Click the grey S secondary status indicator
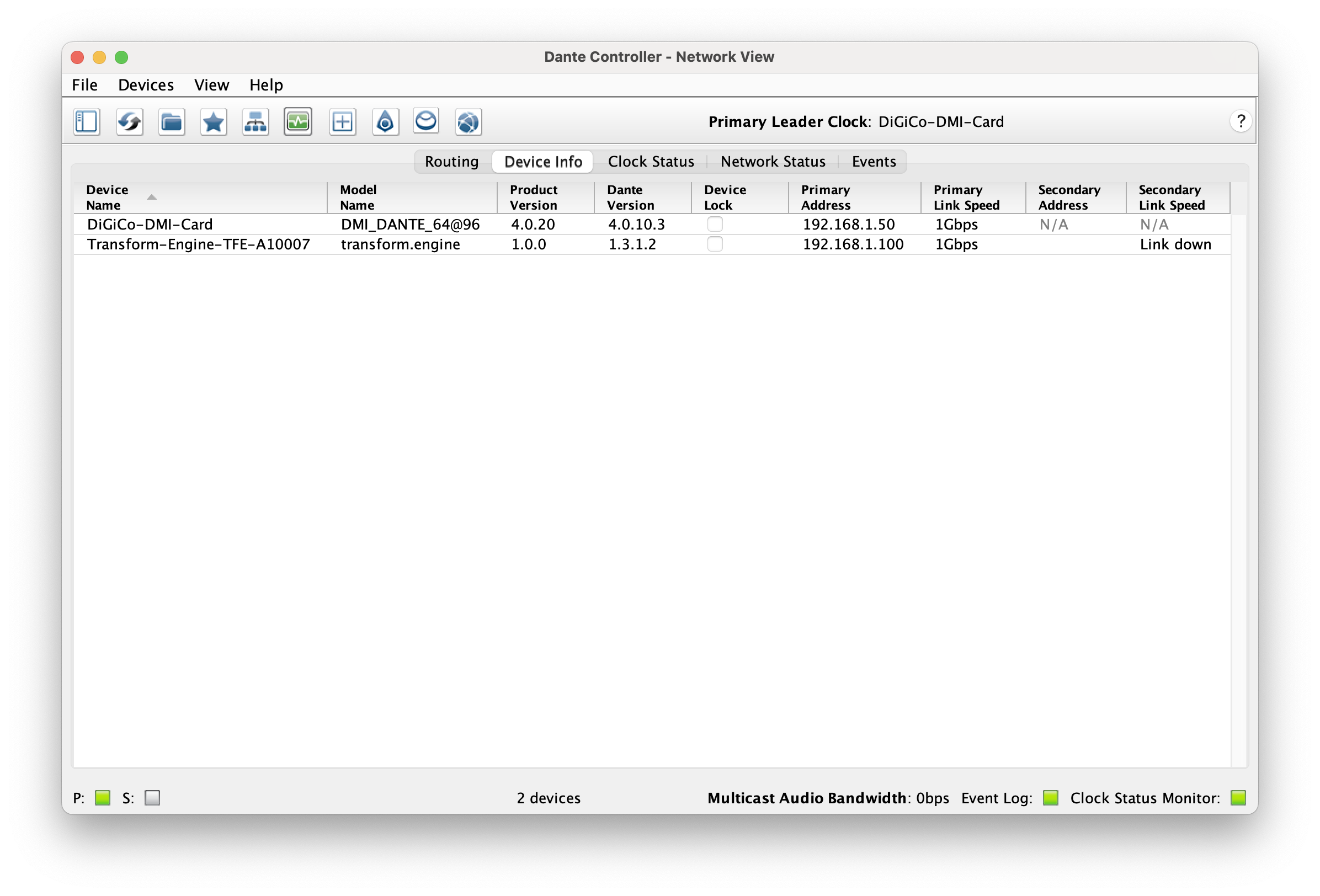This screenshot has height=896, width=1320. coord(152,798)
